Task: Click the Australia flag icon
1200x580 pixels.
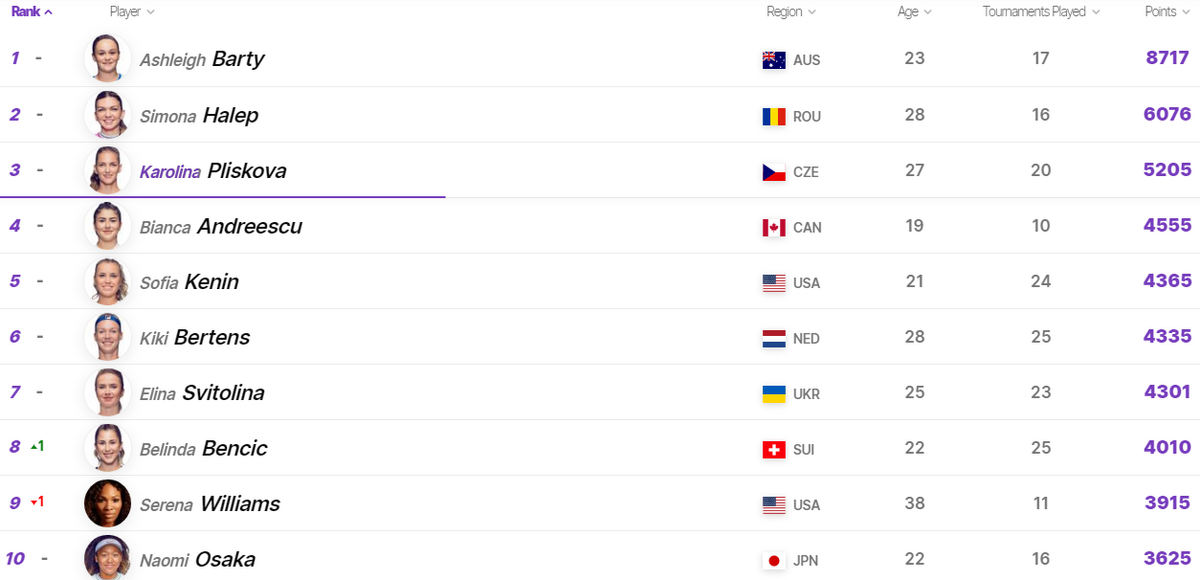Action: (774, 60)
